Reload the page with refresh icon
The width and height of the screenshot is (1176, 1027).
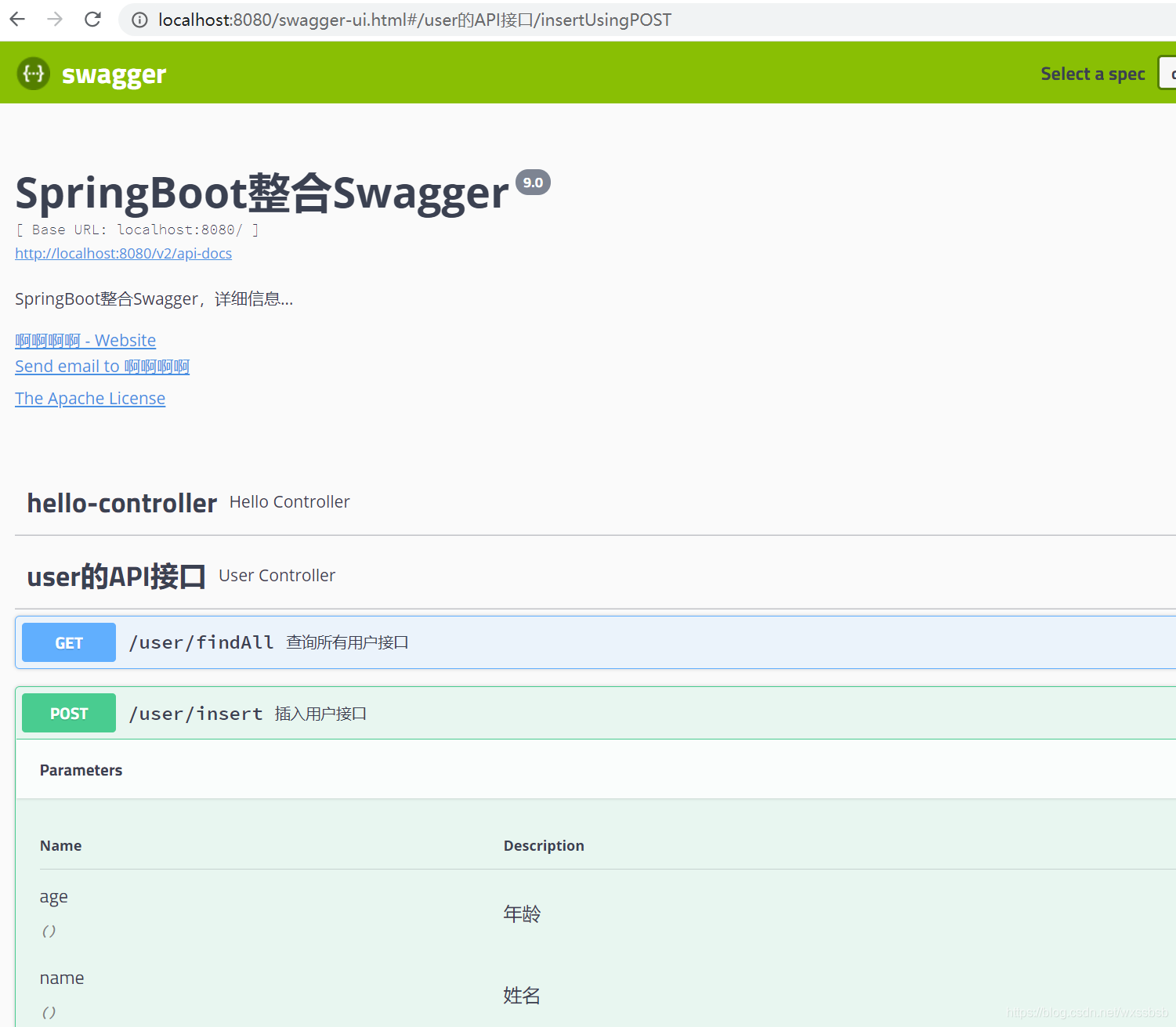92,20
